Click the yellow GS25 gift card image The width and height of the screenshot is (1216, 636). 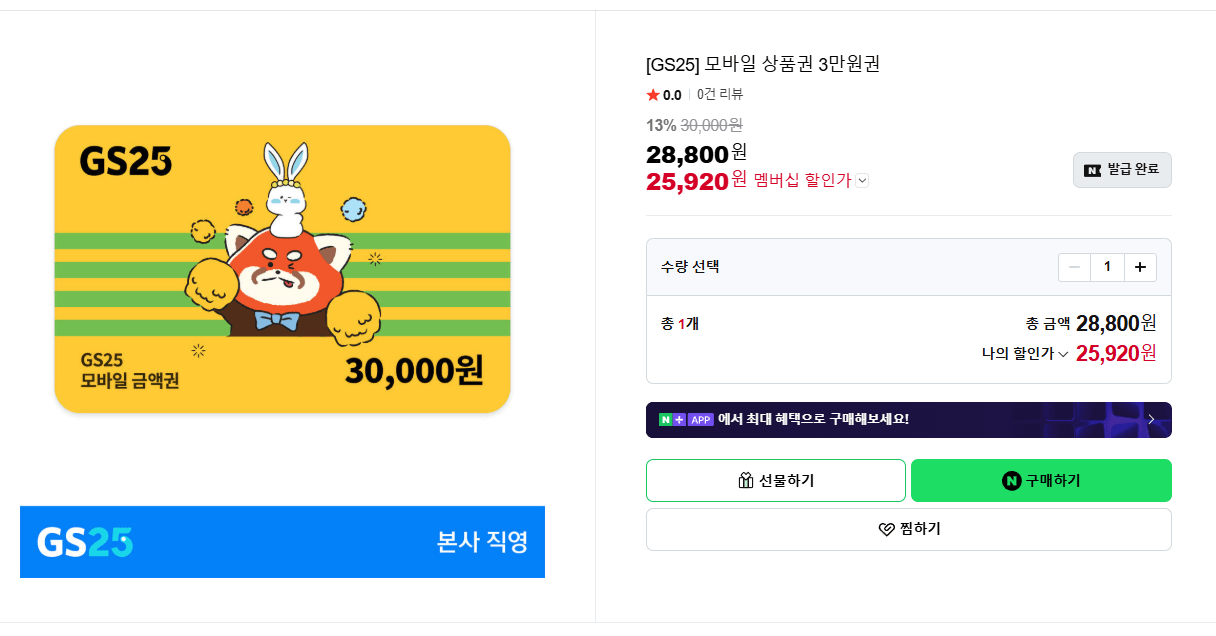coord(283,270)
